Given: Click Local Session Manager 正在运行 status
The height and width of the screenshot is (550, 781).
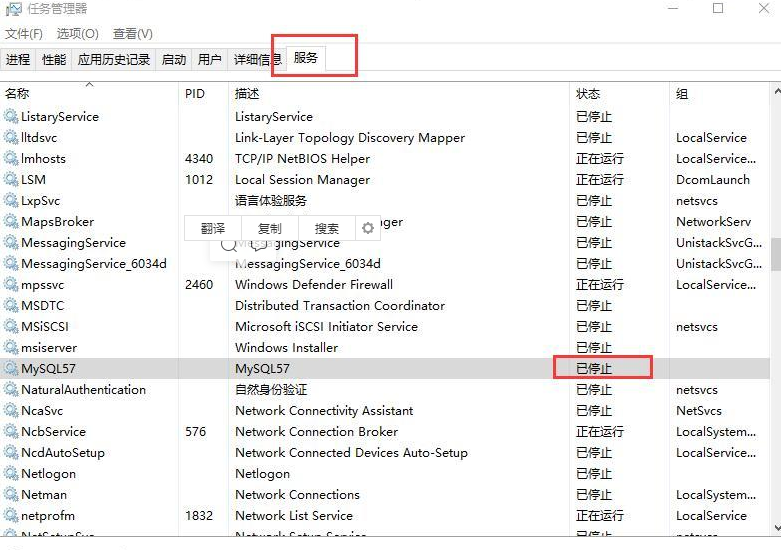Looking at the screenshot, I should pyautogui.click(x=600, y=179).
